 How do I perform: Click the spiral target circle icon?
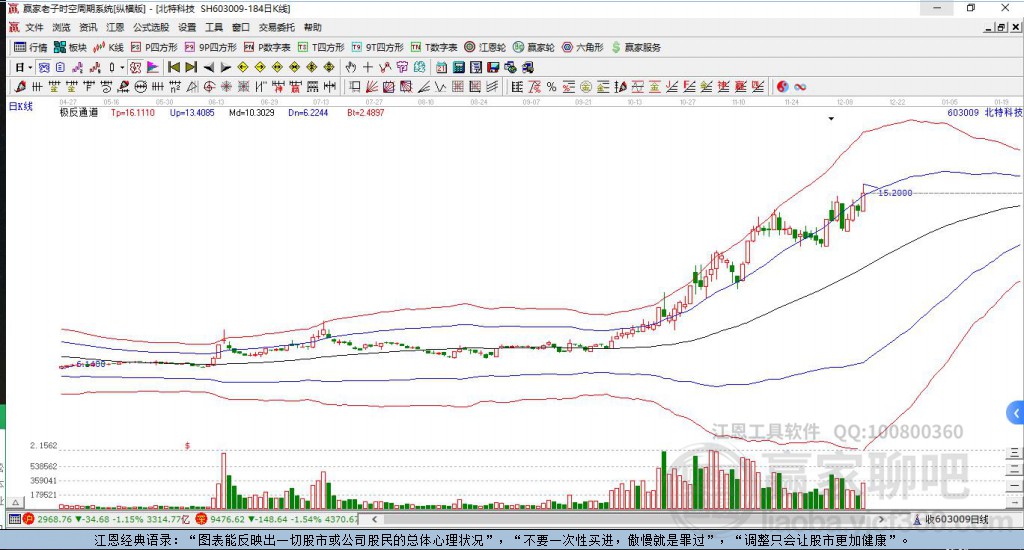209,87
